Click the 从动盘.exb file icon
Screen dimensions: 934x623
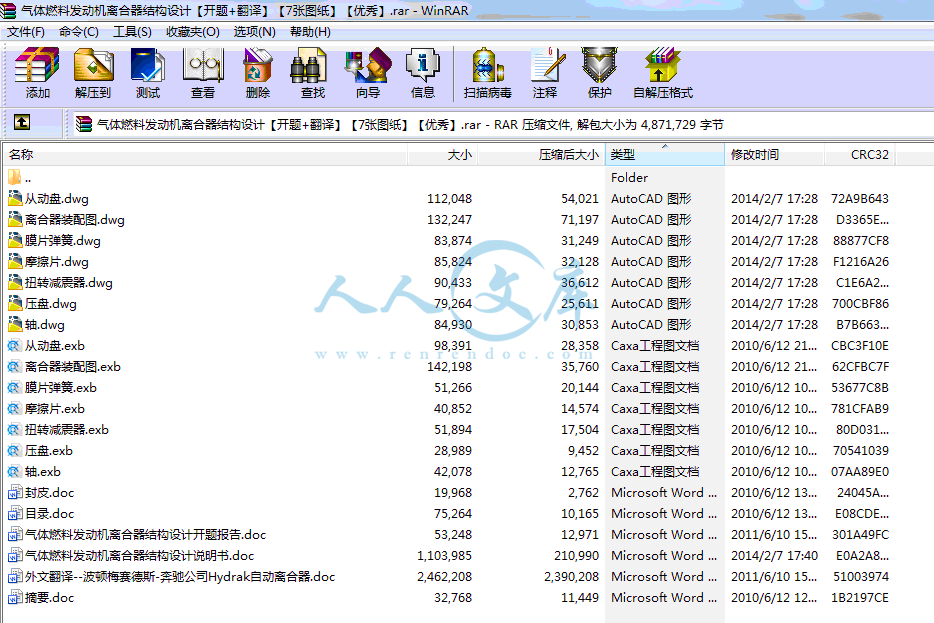click(x=15, y=345)
